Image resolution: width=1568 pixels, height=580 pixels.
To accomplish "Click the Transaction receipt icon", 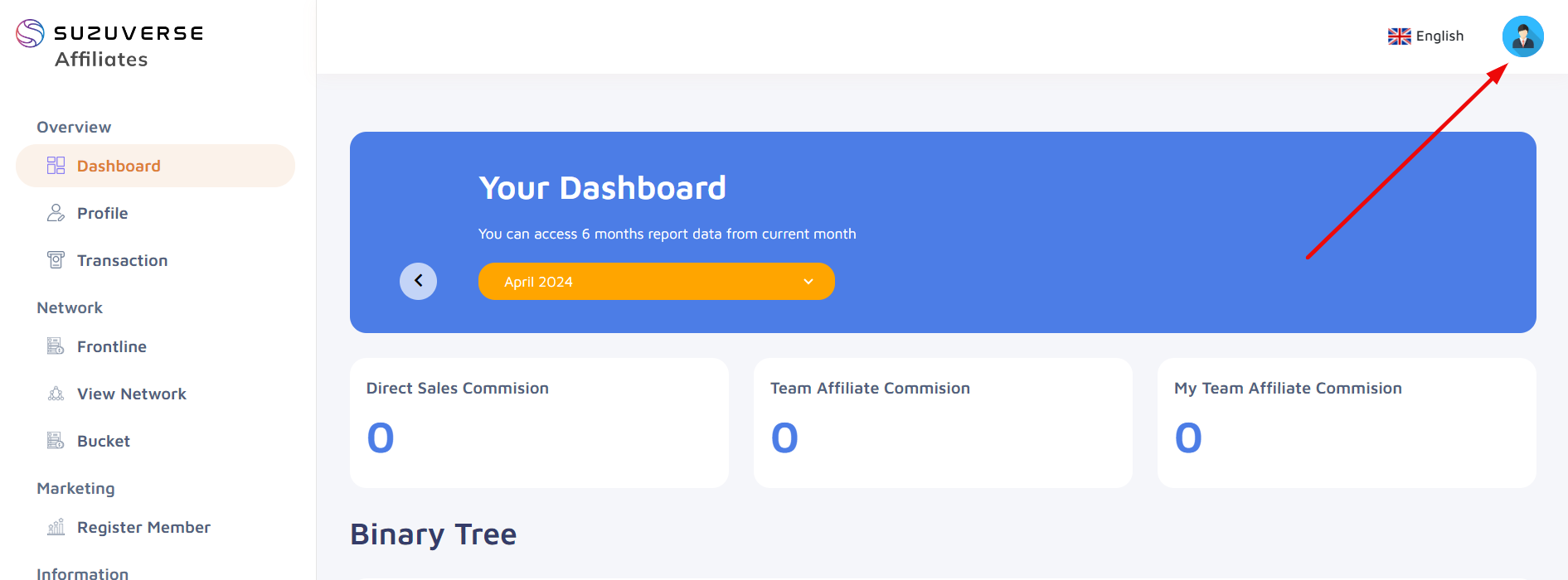I will [56, 260].
